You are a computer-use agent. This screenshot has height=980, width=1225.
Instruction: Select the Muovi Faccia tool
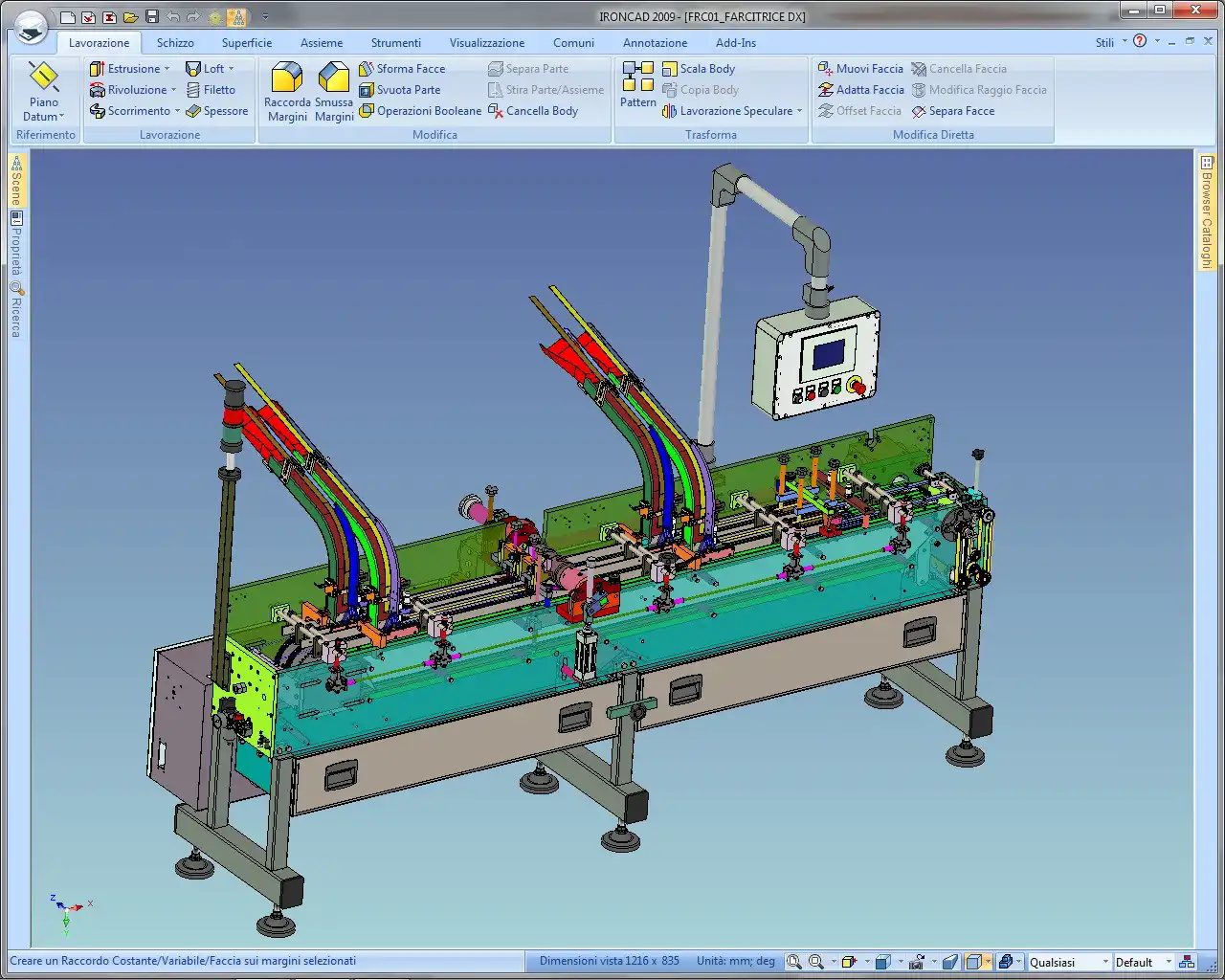coord(860,69)
